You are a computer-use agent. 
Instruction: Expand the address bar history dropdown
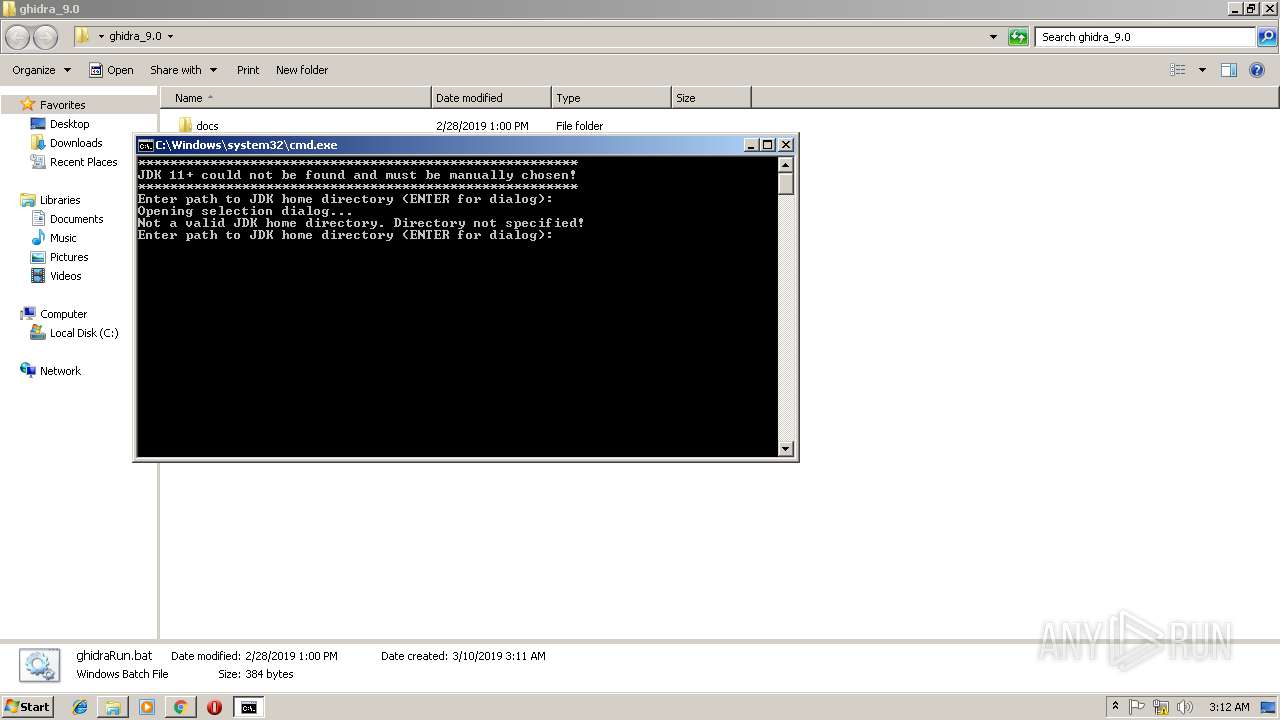993,37
